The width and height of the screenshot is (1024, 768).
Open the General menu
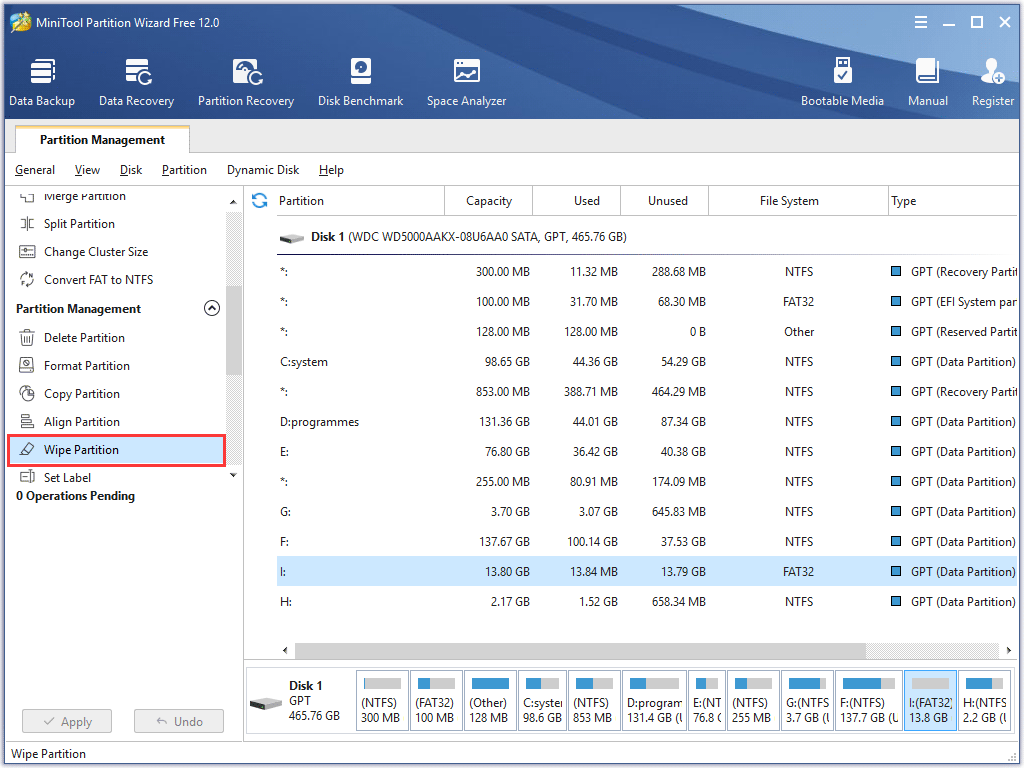35,170
